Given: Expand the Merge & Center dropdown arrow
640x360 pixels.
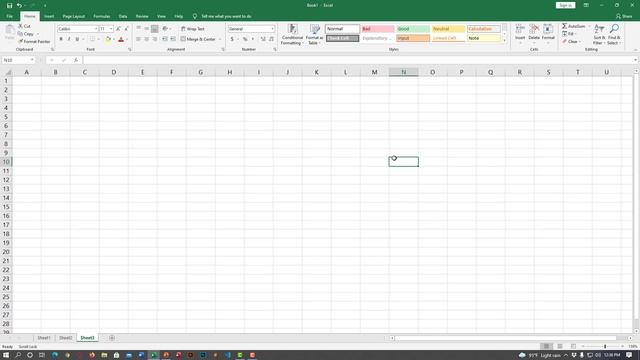Looking at the screenshot, I should (220, 39).
